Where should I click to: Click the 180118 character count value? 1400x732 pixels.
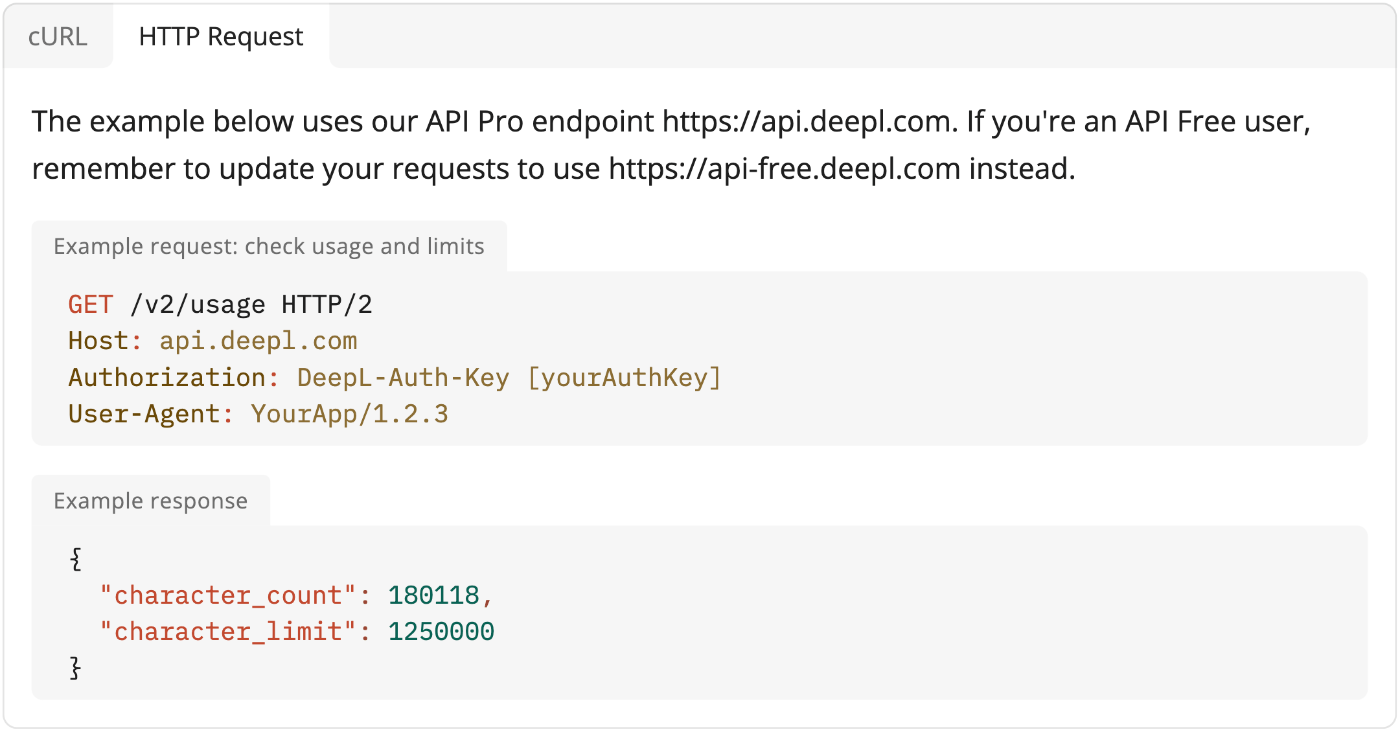pyautogui.click(x=434, y=596)
